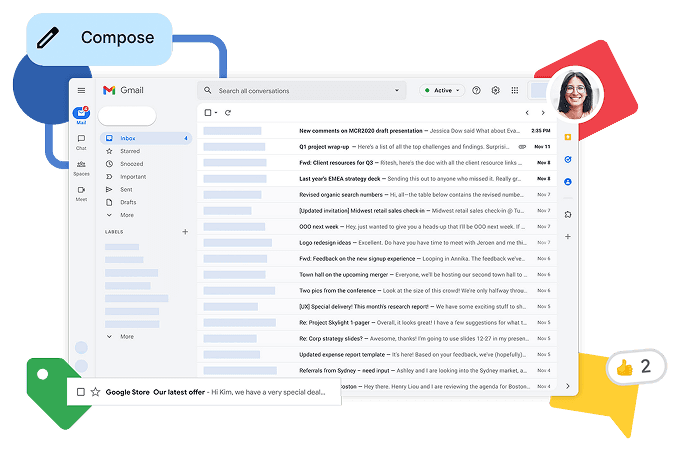Open UX Special delivery research report email
This screenshot has height=451, width=676.
377,306
